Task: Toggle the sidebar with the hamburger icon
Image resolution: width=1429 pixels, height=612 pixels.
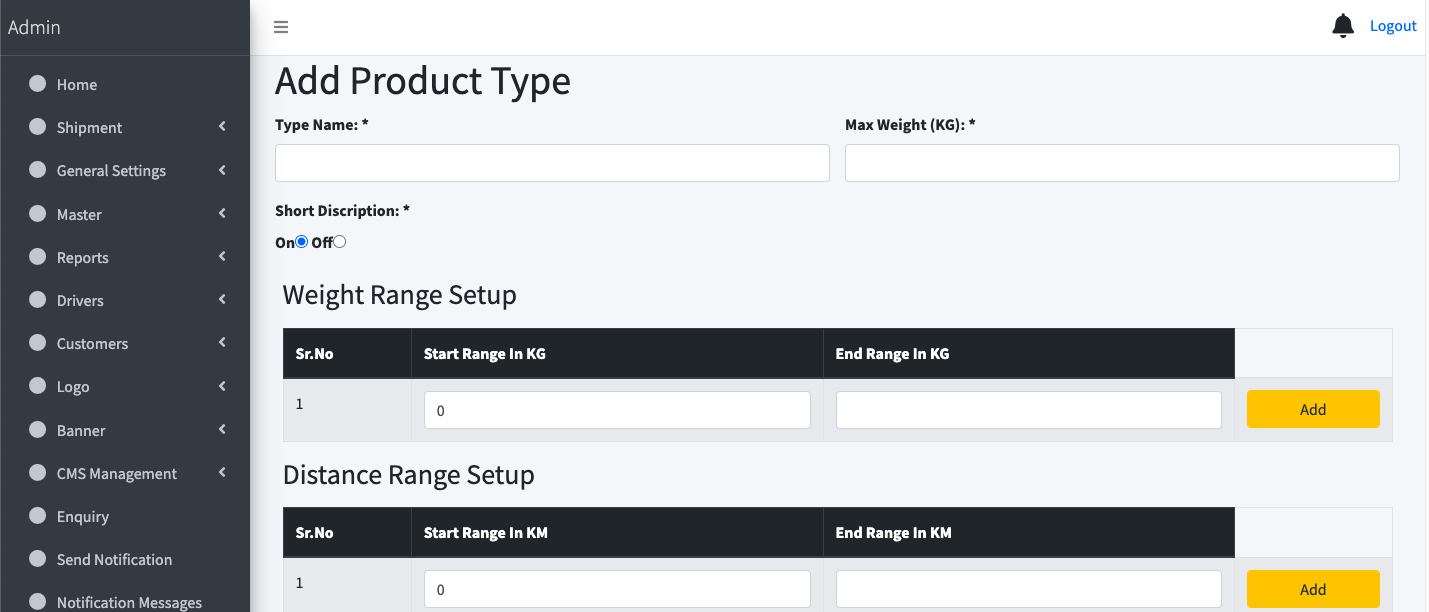Action: [x=280, y=27]
